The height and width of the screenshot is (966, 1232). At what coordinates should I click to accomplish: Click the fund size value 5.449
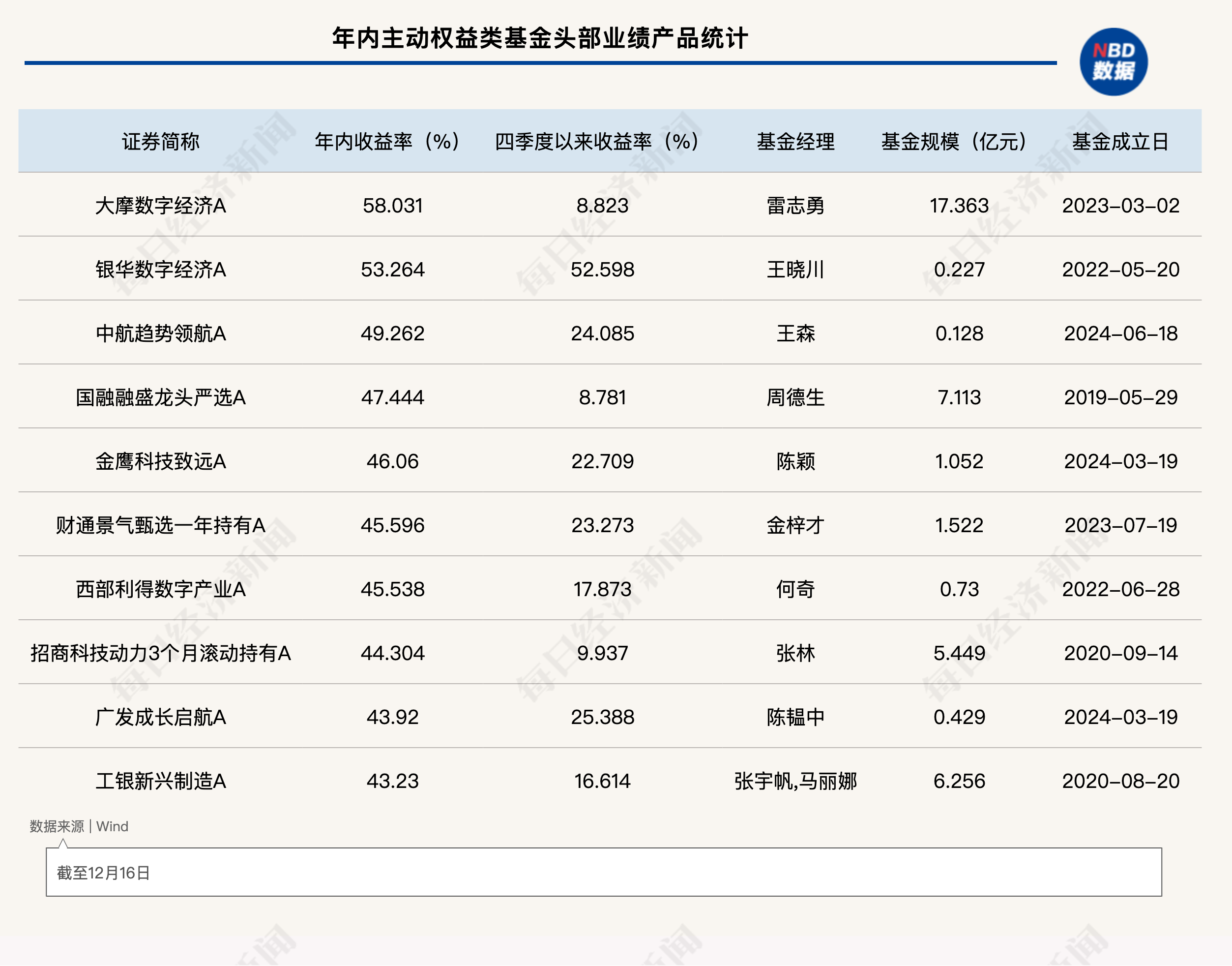point(959,653)
